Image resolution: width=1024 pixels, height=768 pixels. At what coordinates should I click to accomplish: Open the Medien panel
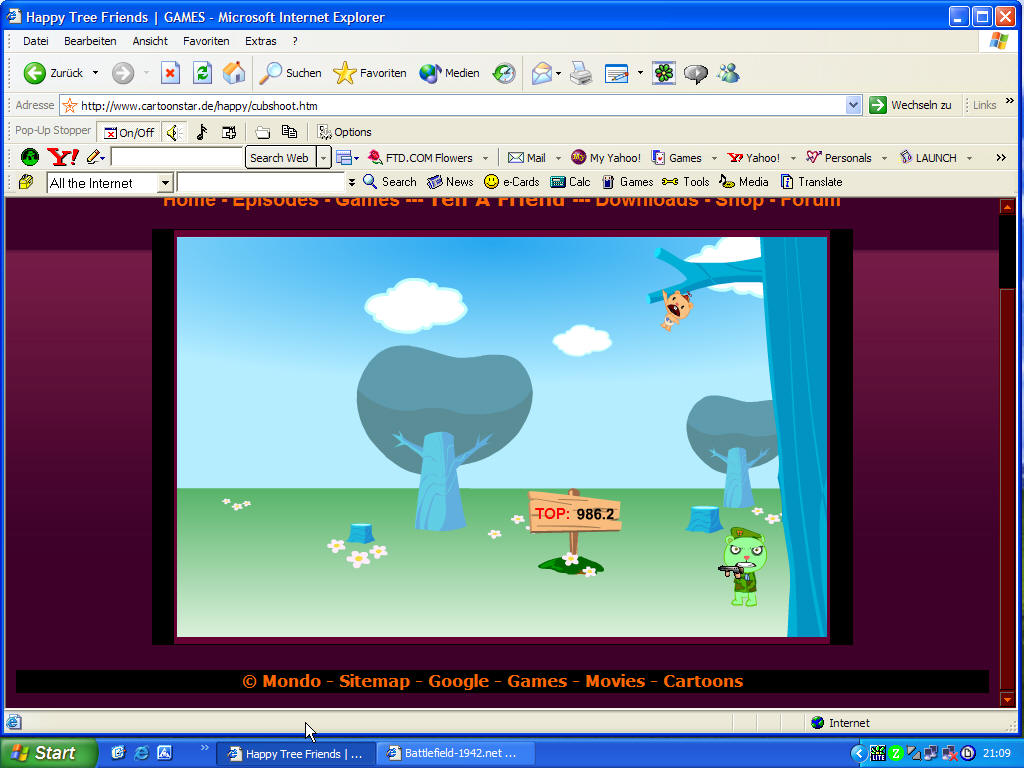click(449, 73)
